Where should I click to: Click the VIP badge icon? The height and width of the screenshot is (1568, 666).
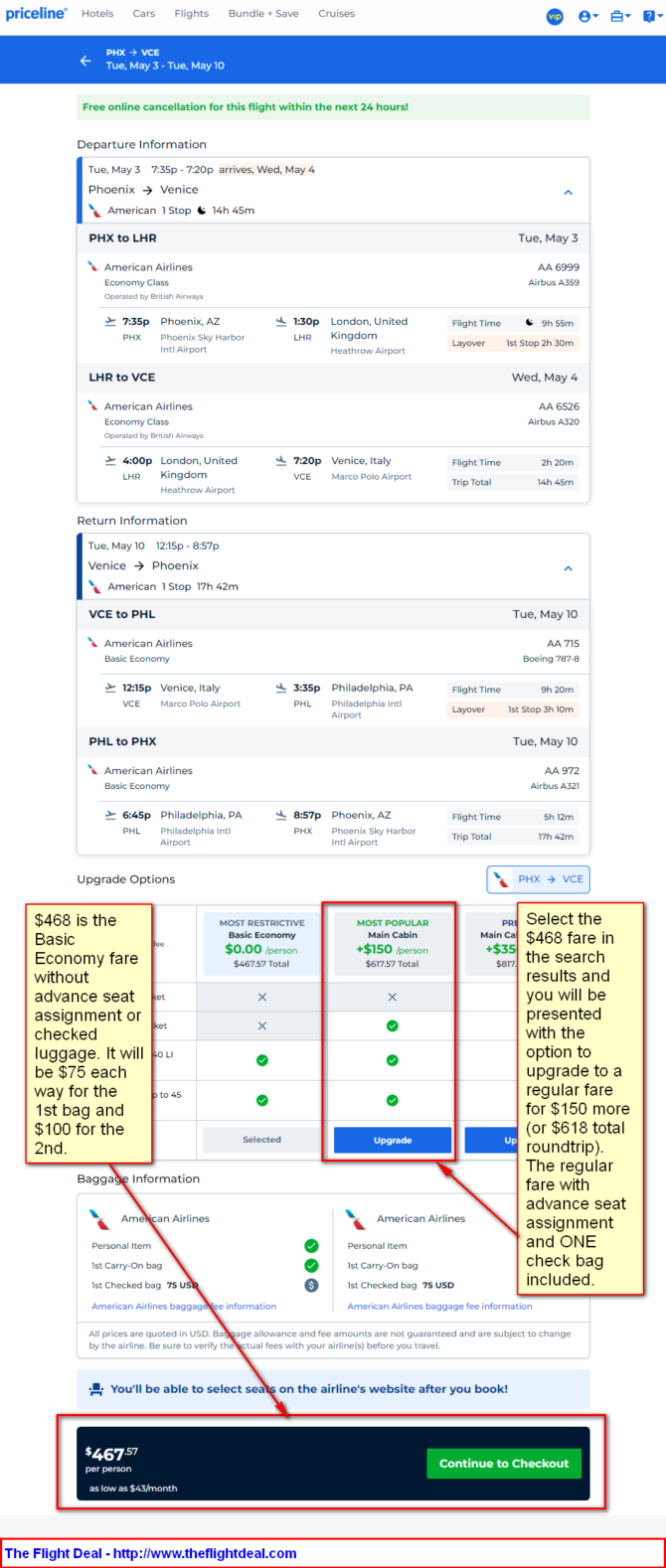[x=555, y=16]
